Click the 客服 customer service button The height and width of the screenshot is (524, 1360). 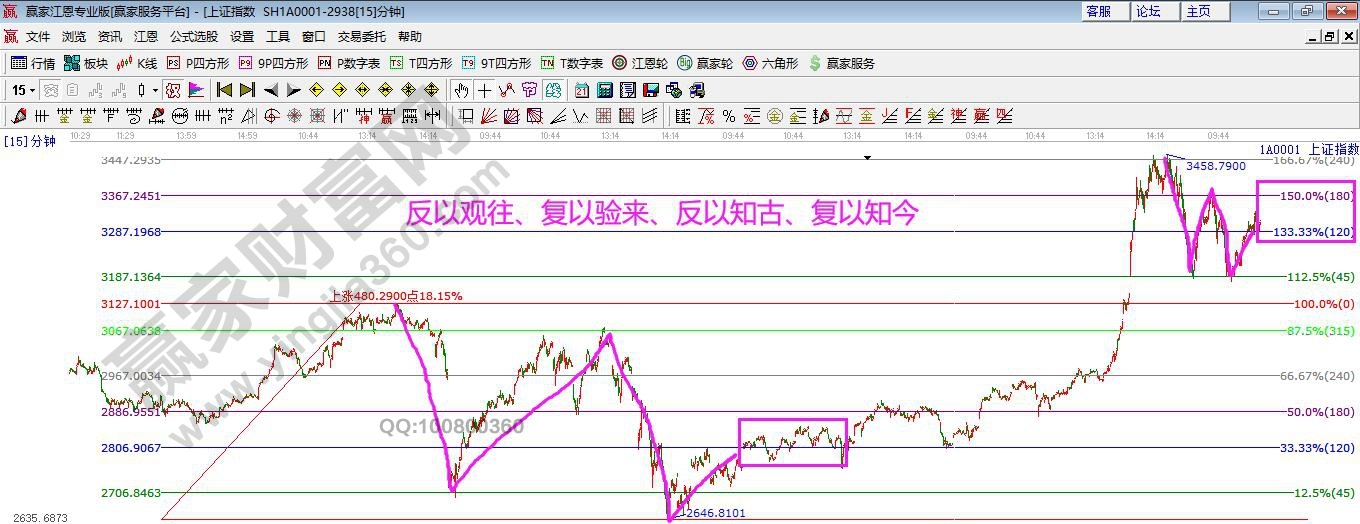tap(1098, 11)
